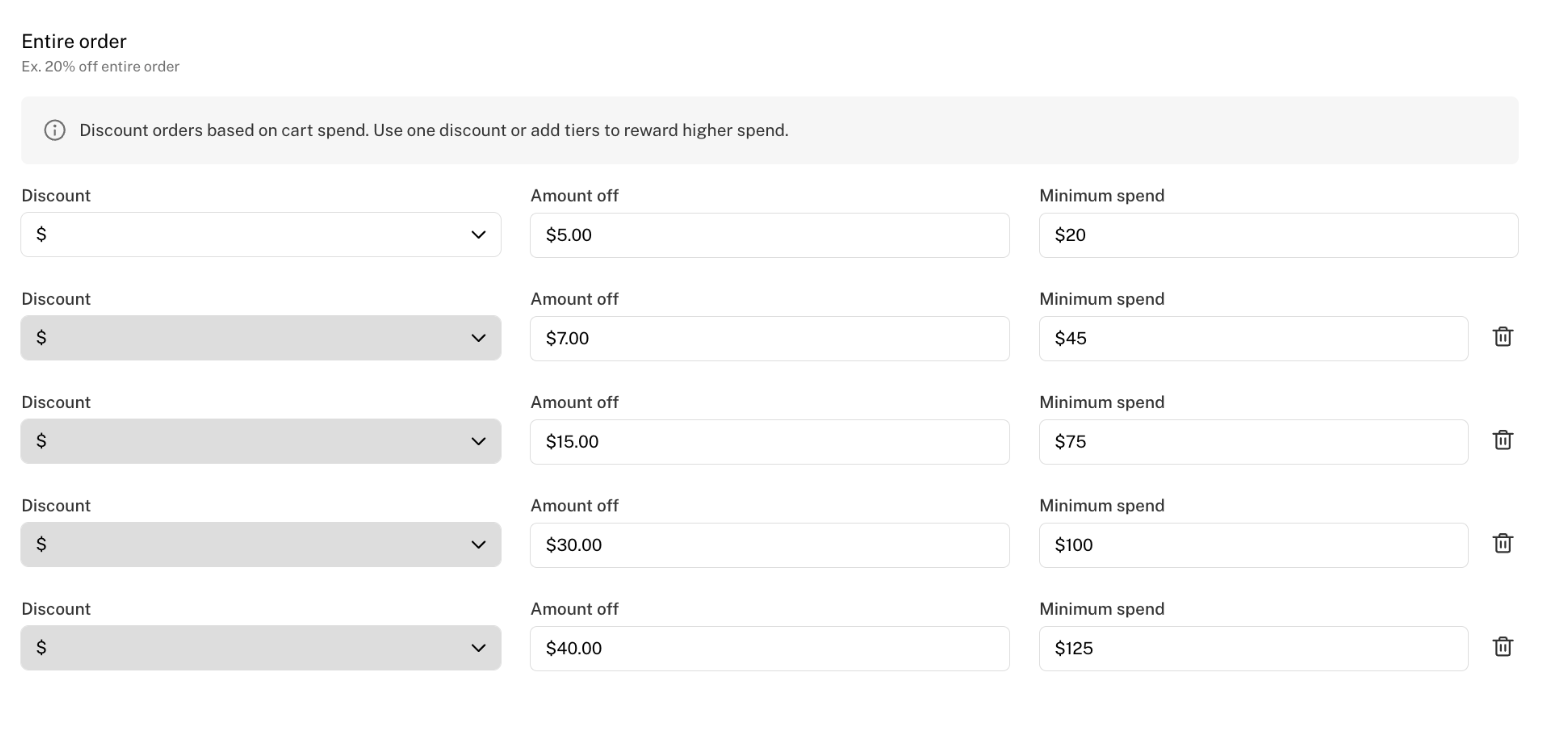The height and width of the screenshot is (734, 1558).
Task: Delete the $40.00 off discount tier
Action: [1502, 647]
